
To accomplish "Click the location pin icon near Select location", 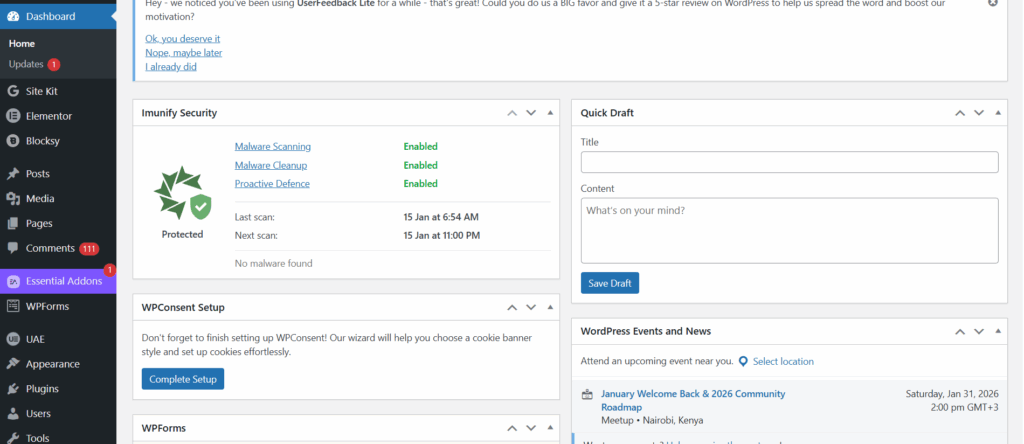I will pyautogui.click(x=743, y=361).
